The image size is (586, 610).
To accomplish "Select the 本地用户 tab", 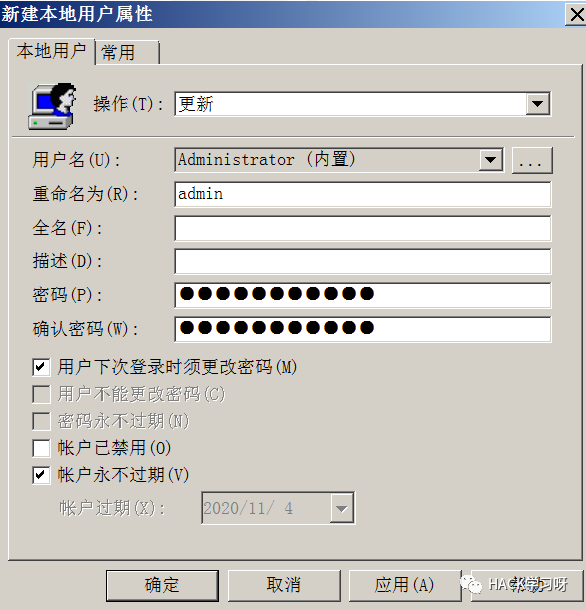I will click(51, 51).
